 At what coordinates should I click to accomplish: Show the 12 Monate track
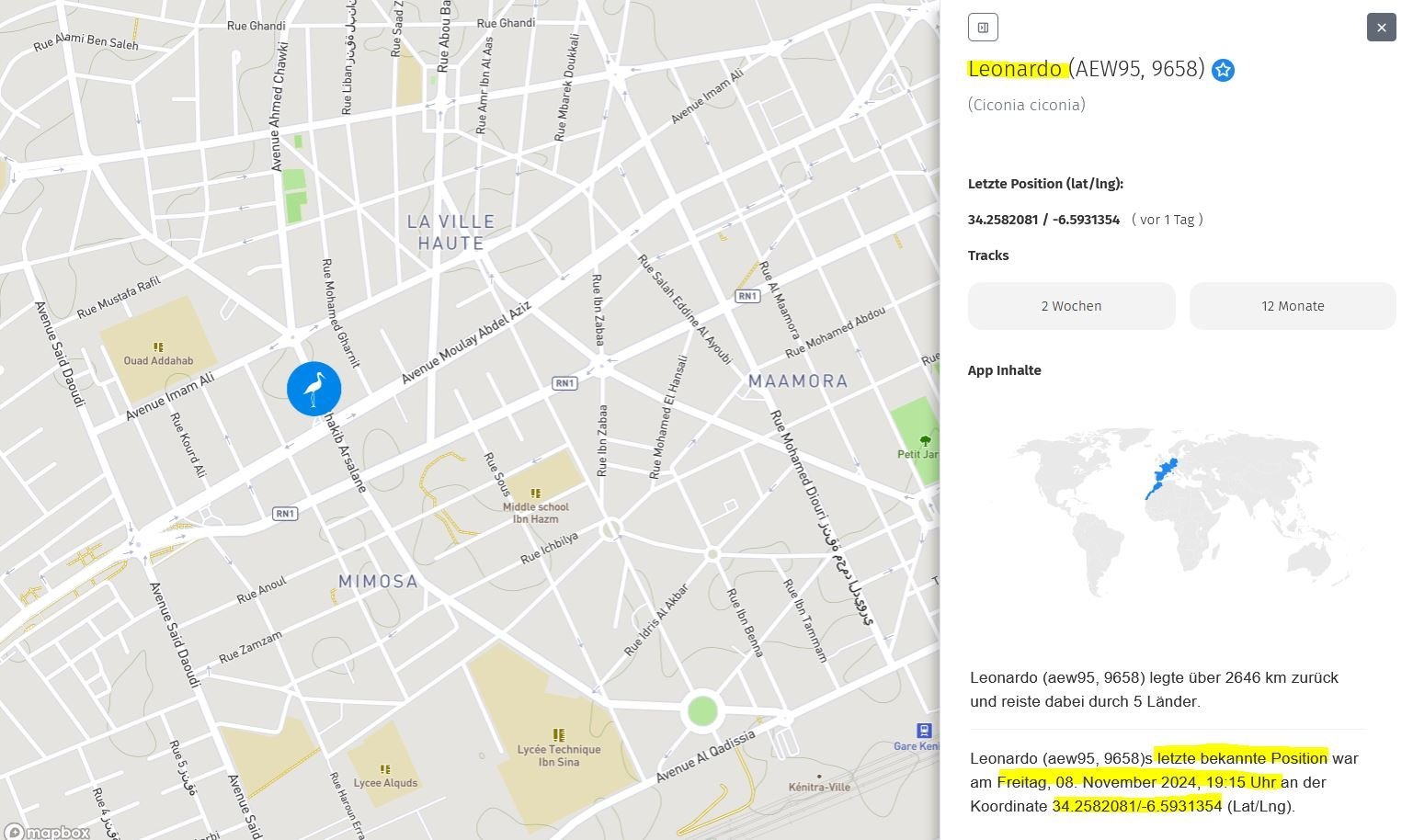click(1292, 306)
